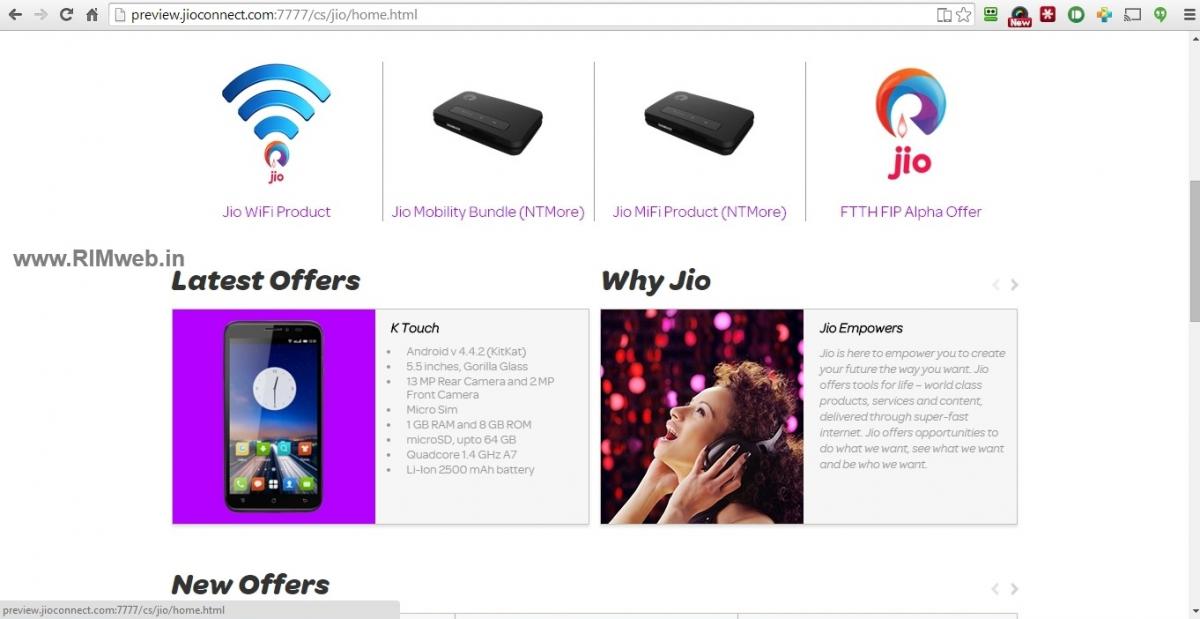
Task: Open Jio Mobility Bundle (NTMore) link
Action: click(x=488, y=212)
